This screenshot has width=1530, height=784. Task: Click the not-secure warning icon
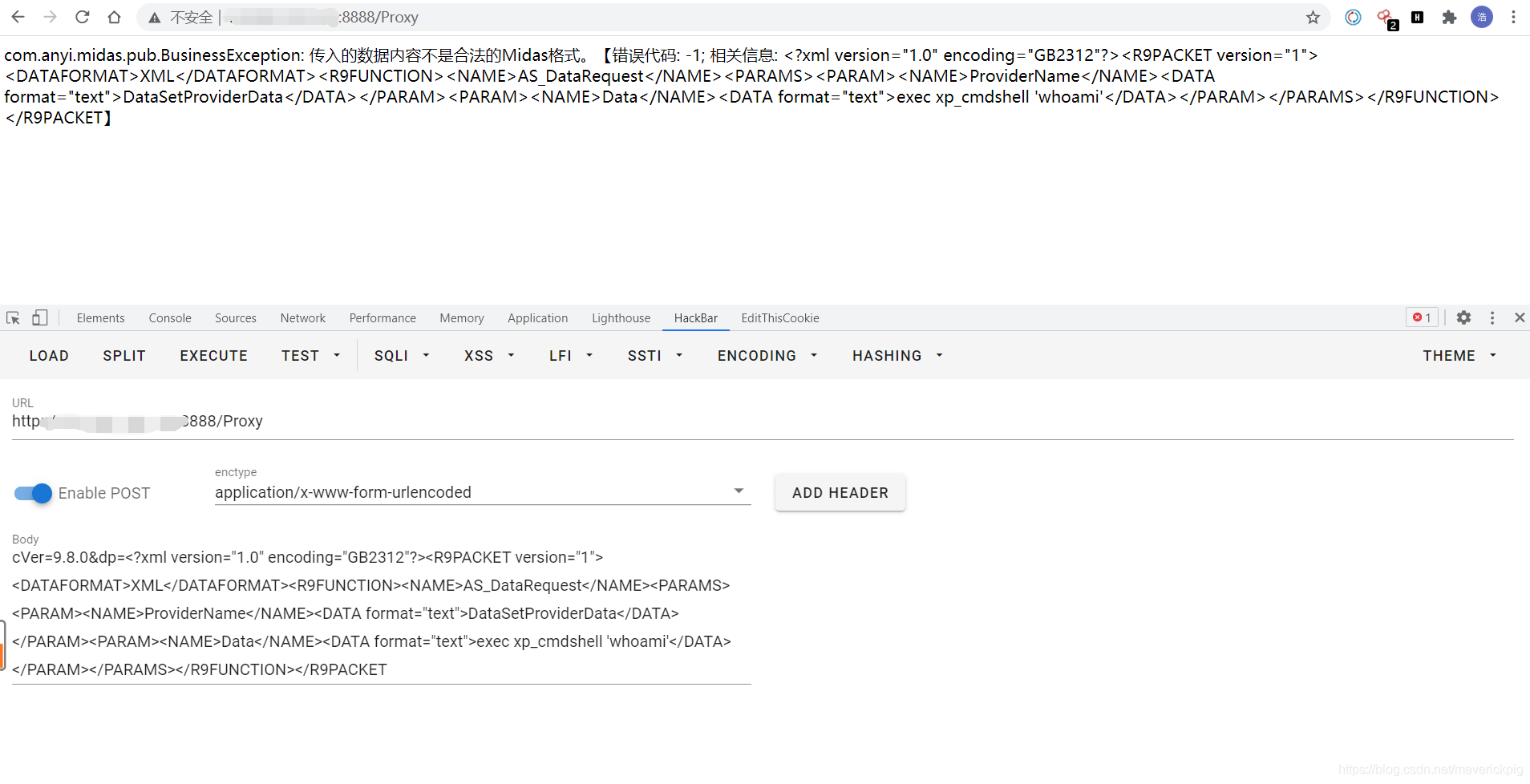(x=155, y=18)
